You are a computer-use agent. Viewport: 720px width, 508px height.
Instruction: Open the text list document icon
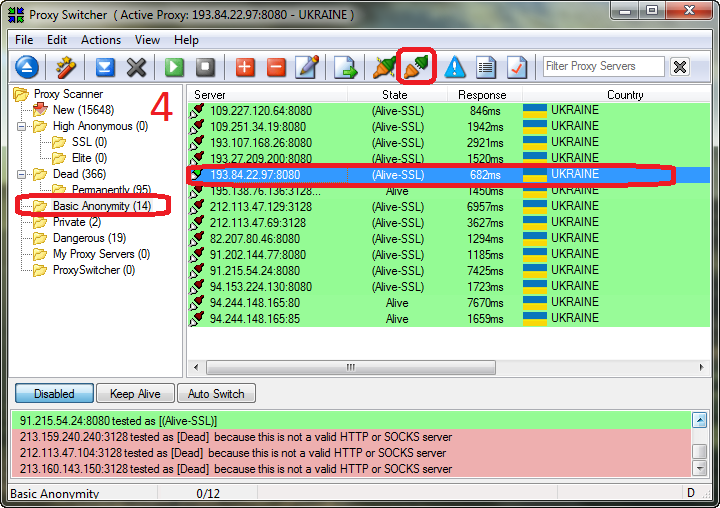(x=486, y=67)
